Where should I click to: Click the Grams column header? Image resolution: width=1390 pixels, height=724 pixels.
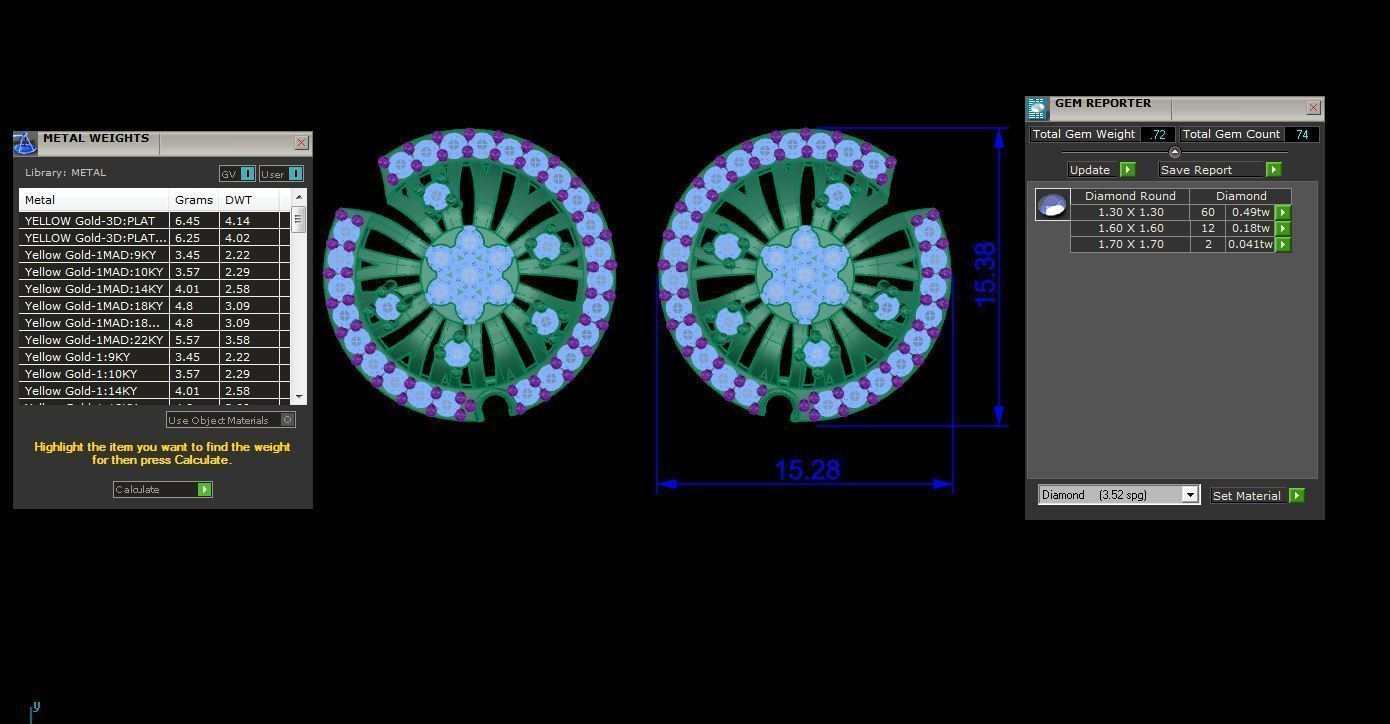tap(195, 200)
